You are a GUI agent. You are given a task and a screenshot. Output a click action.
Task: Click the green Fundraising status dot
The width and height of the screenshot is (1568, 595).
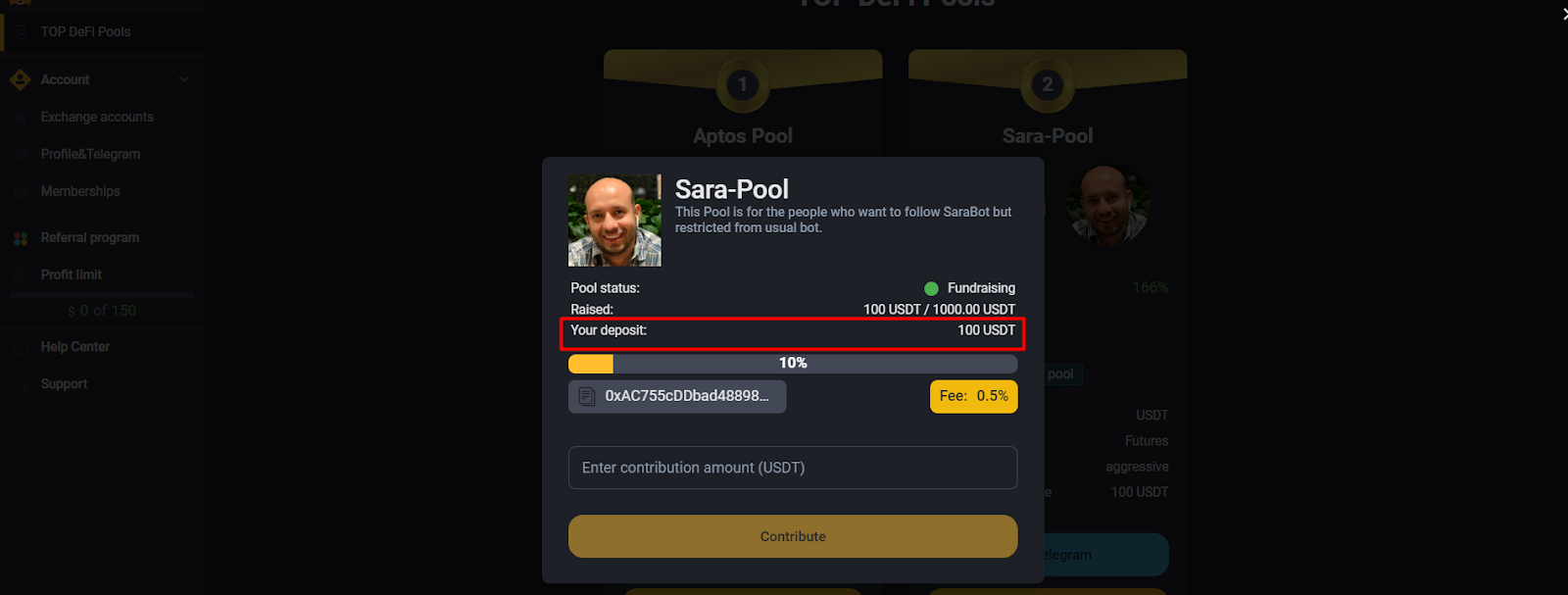click(x=931, y=288)
